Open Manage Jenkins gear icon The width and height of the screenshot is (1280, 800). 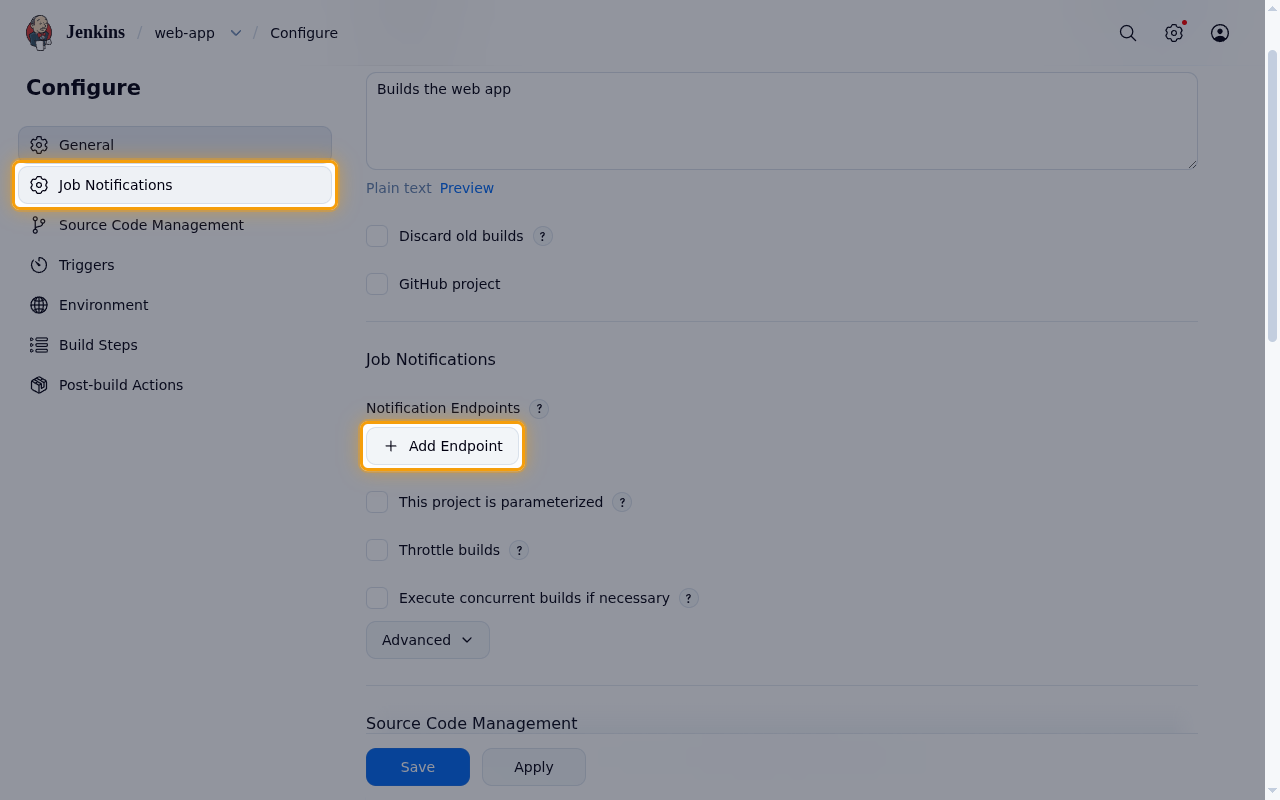coord(1174,33)
